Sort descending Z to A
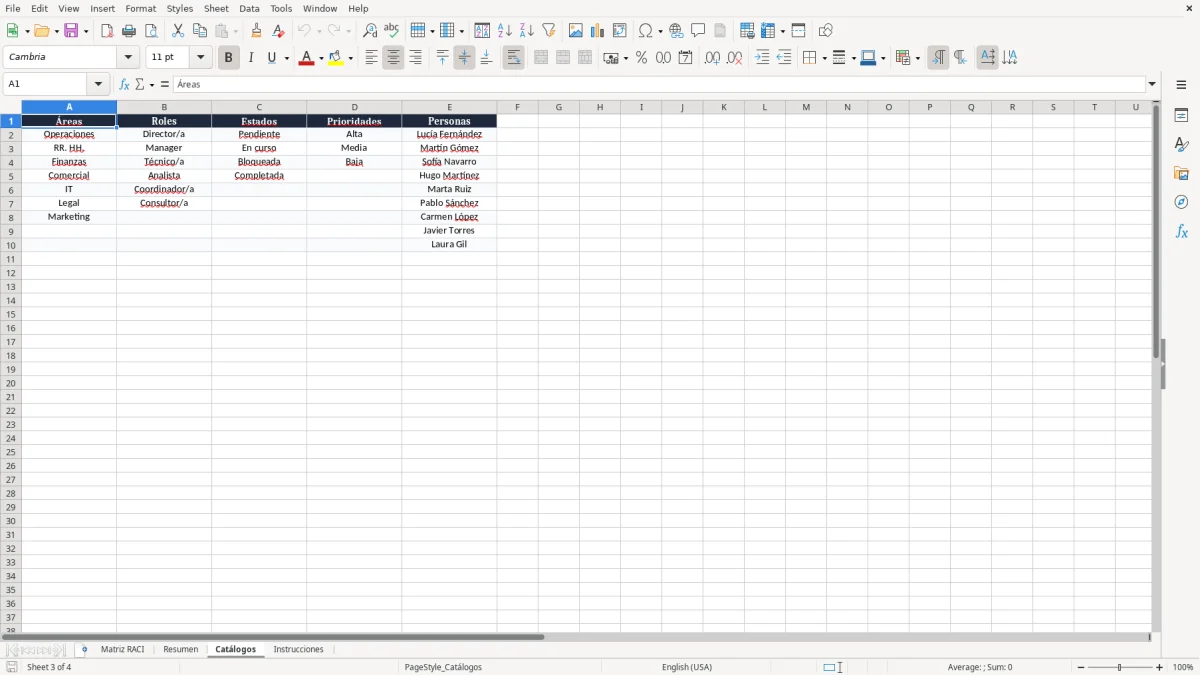The height and width of the screenshot is (675, 1200). coord(527,31)
